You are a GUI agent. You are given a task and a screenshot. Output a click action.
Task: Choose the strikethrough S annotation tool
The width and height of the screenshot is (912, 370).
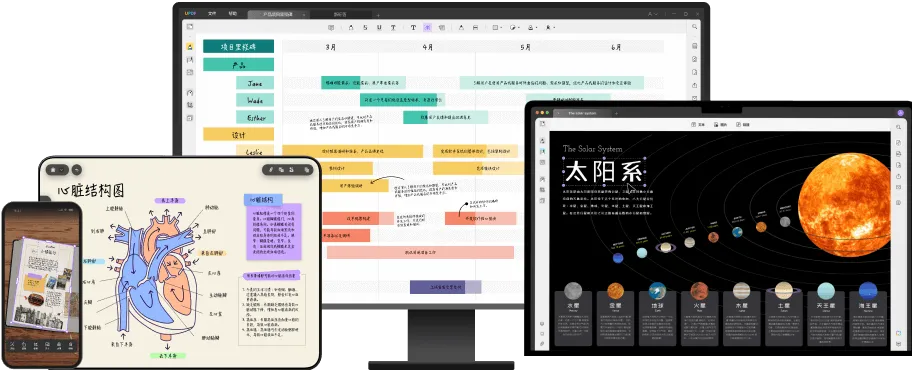coord(365,27)
